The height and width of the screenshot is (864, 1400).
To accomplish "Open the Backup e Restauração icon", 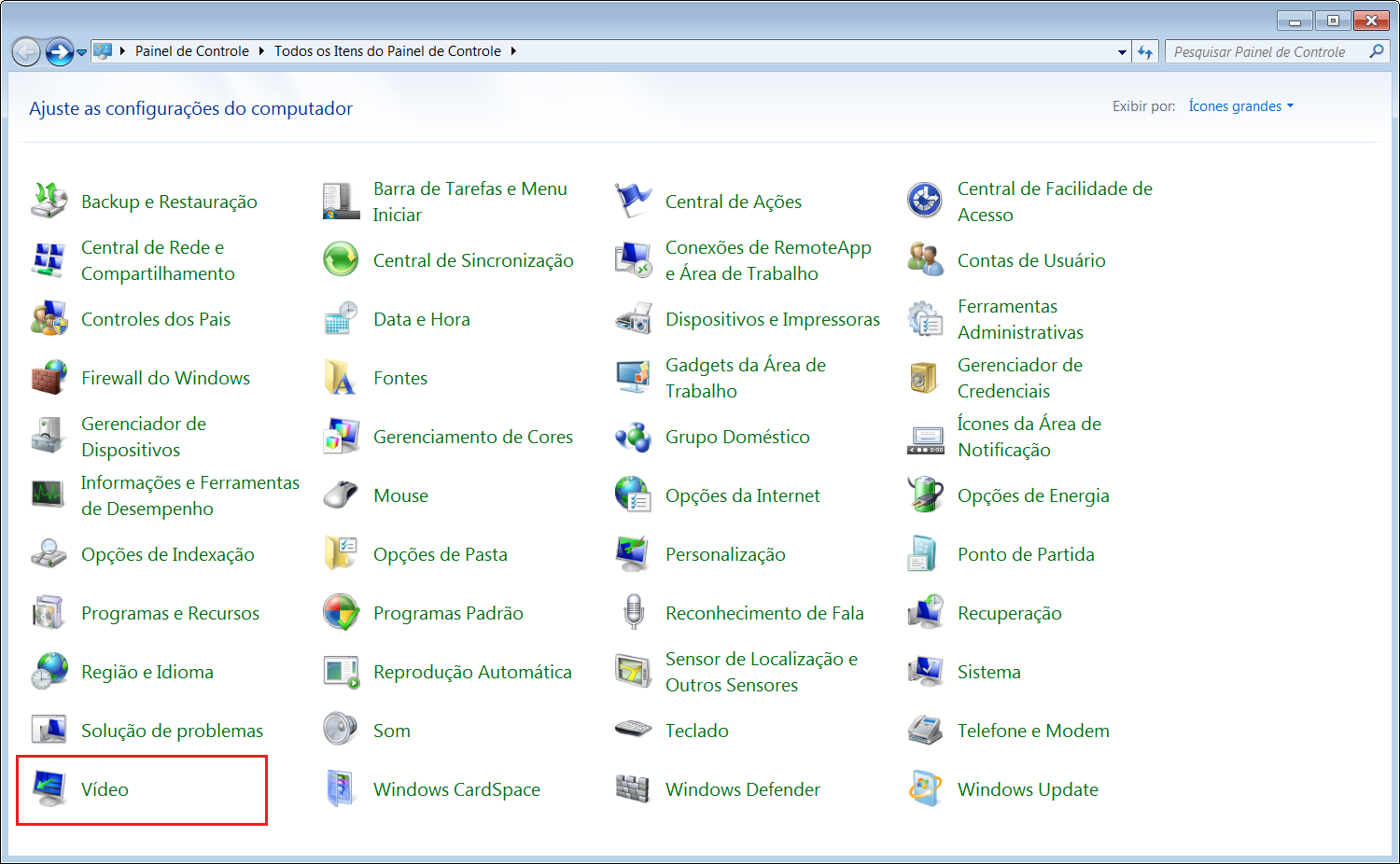I will (49, 201).
